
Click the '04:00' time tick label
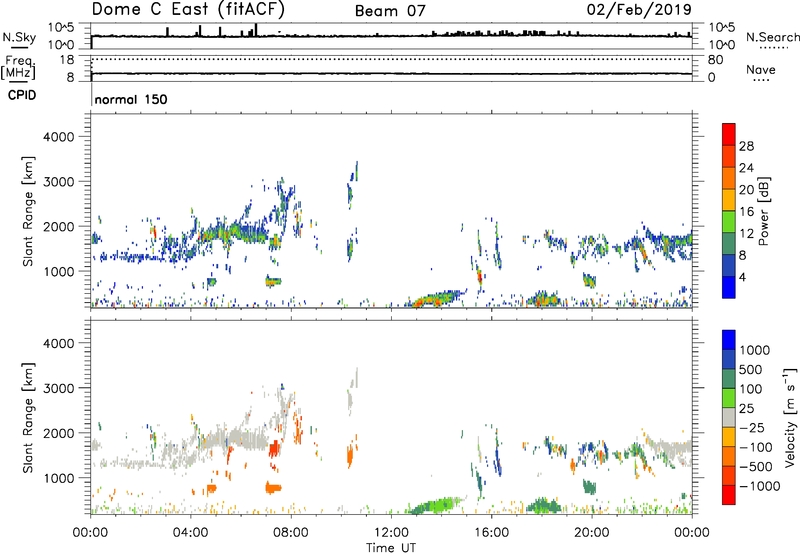pos(191,533)
